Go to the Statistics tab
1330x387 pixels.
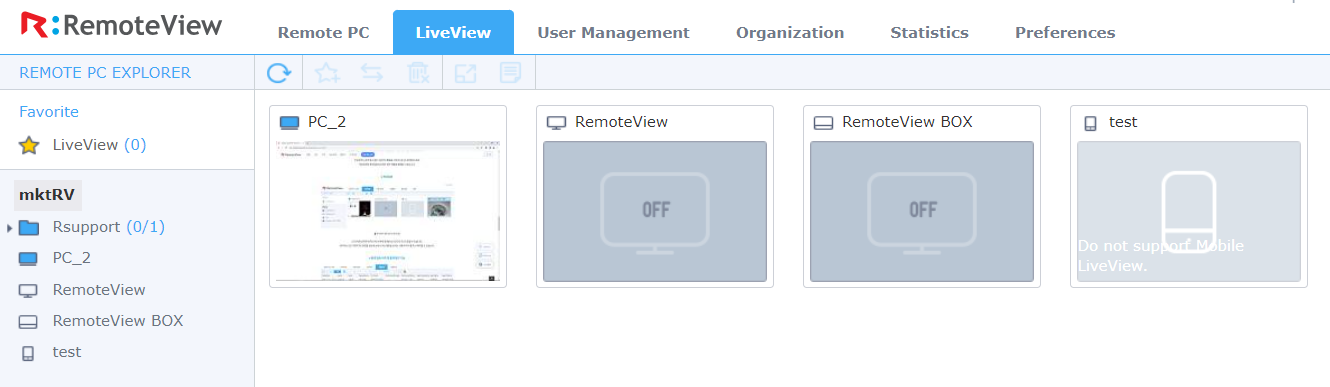[930, 32]
